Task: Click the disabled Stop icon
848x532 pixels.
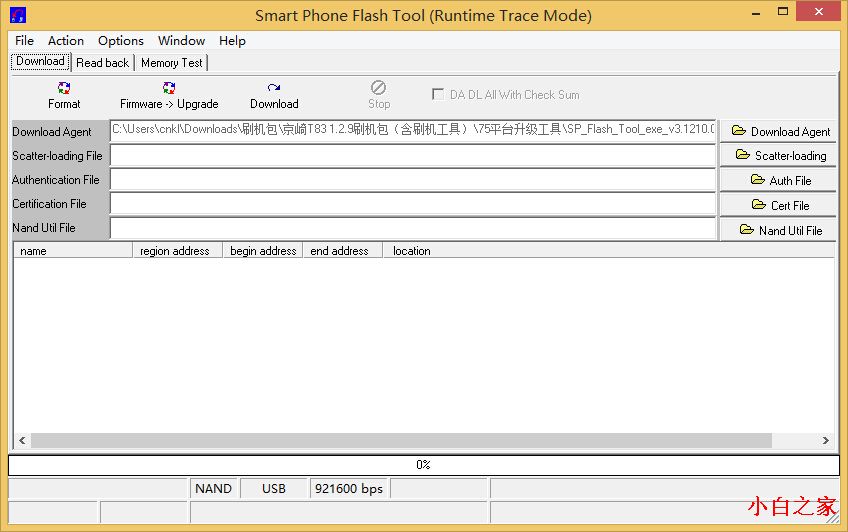Action: pos(378,88)
